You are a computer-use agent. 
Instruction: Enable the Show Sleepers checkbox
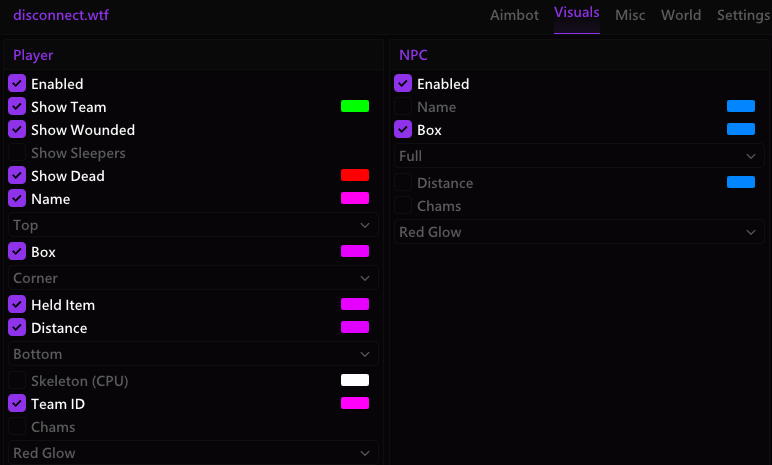[17, 153]
